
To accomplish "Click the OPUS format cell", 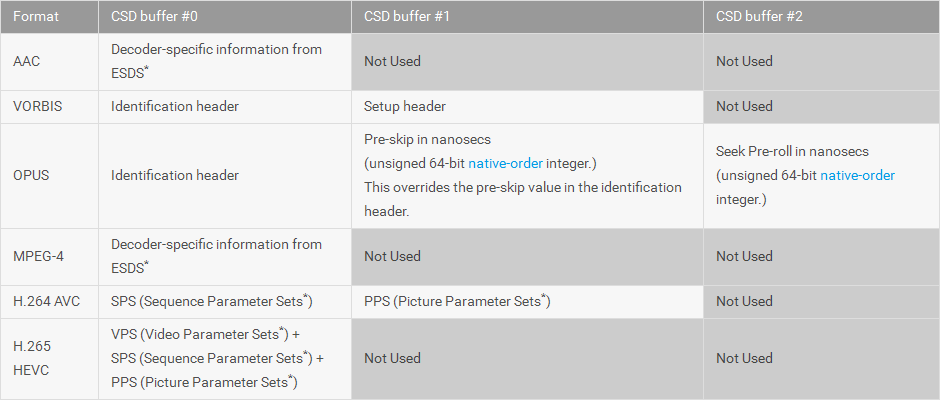I will [33, 175].
